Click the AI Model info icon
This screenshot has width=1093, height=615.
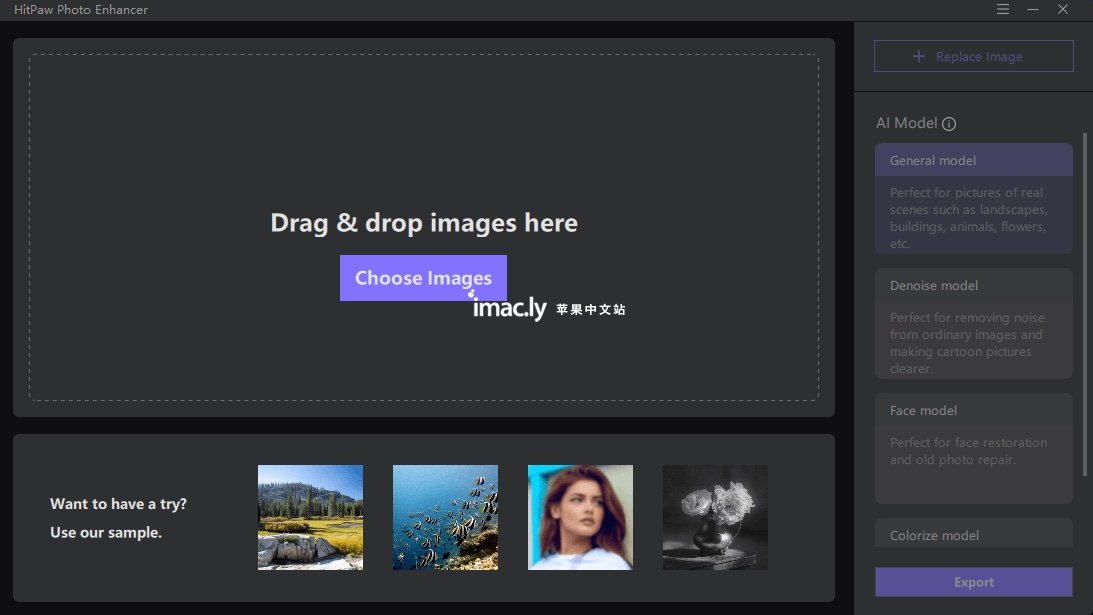click(949, 124)
